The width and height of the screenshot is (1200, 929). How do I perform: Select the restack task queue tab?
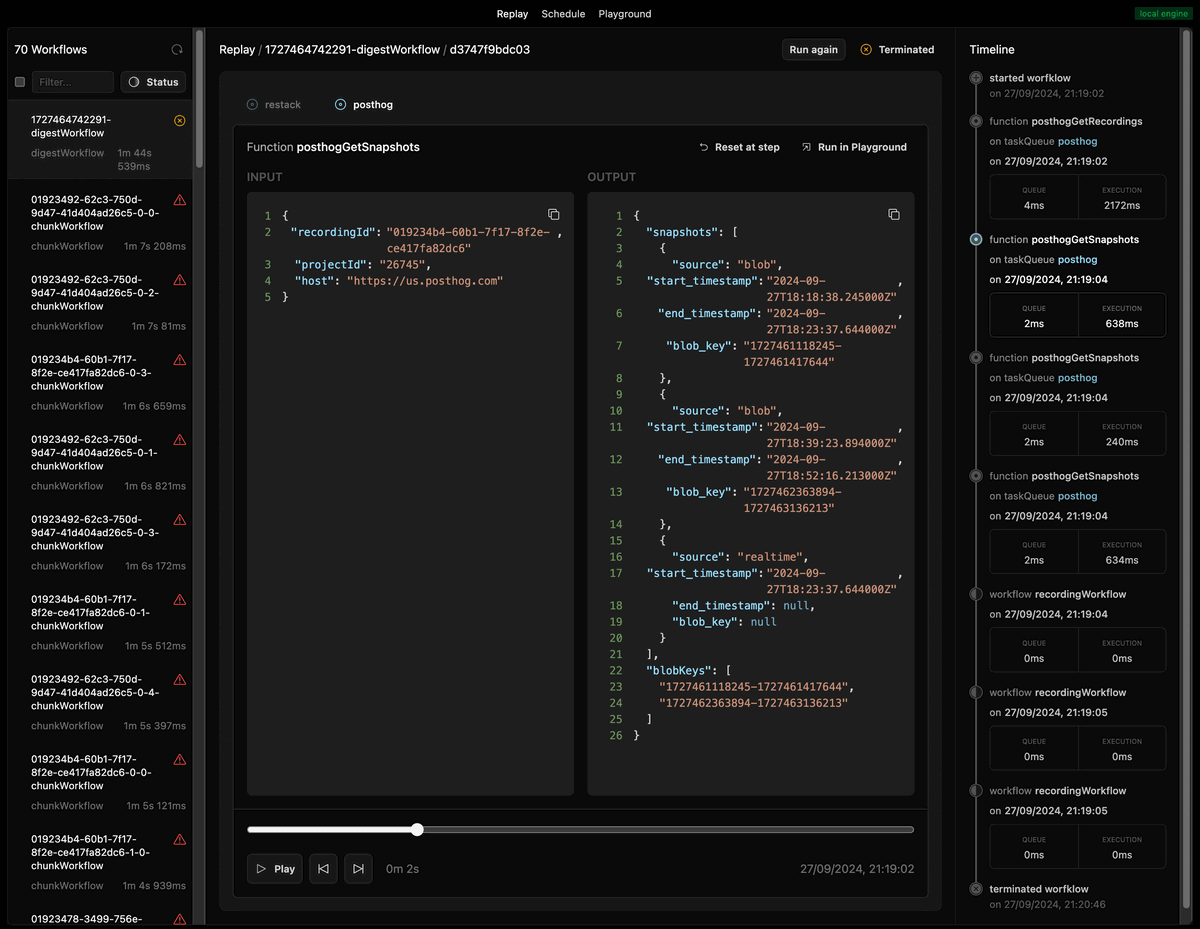coord(273,104)
